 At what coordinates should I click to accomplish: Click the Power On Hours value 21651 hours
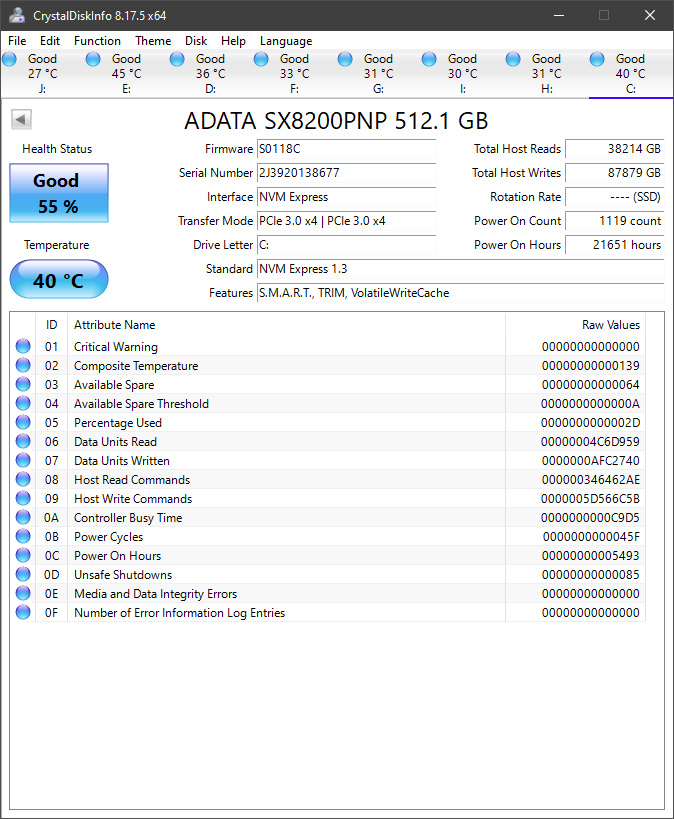614,245
